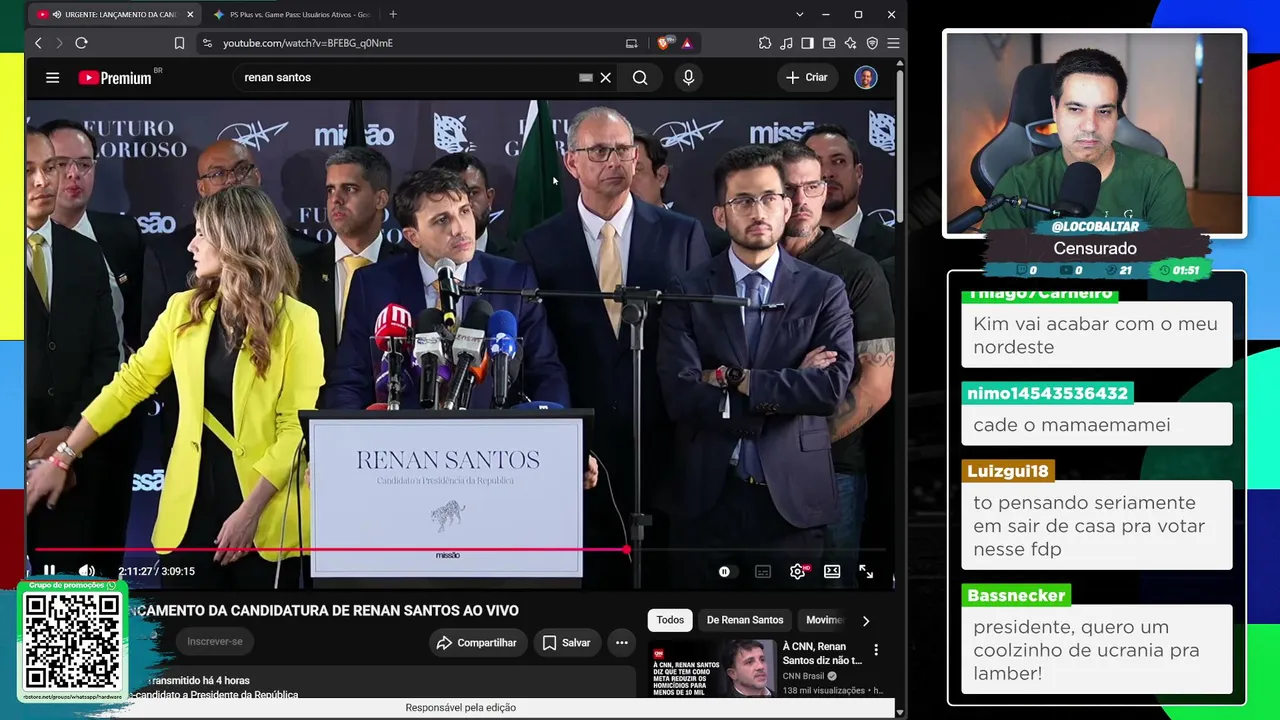Click the streamer webcam feed
The width and height of the screenshot is (1280, 720).
(1095, 133)
